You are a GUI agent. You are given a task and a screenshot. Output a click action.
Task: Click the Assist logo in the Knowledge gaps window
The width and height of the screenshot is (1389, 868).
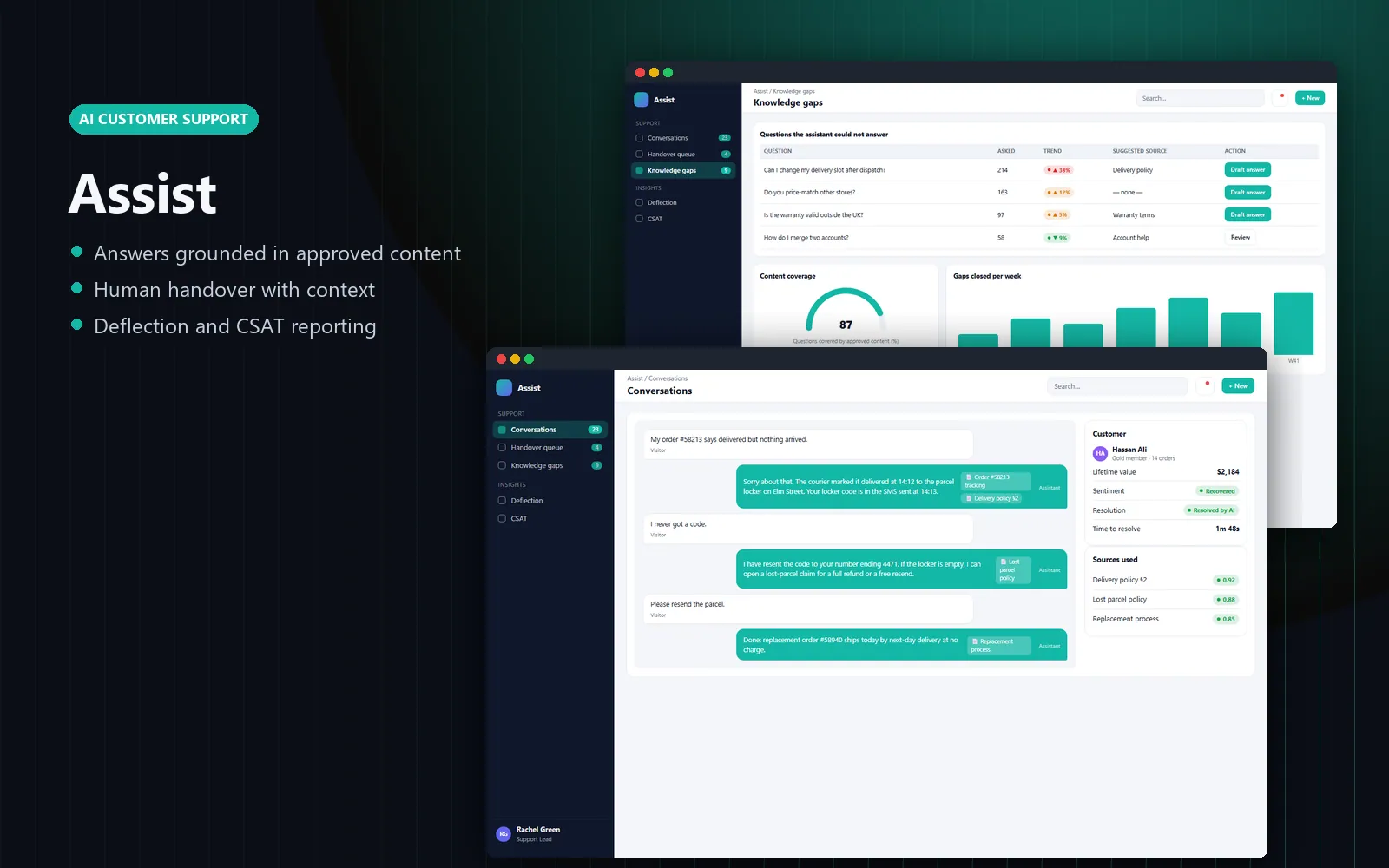[x=642, y=100]
